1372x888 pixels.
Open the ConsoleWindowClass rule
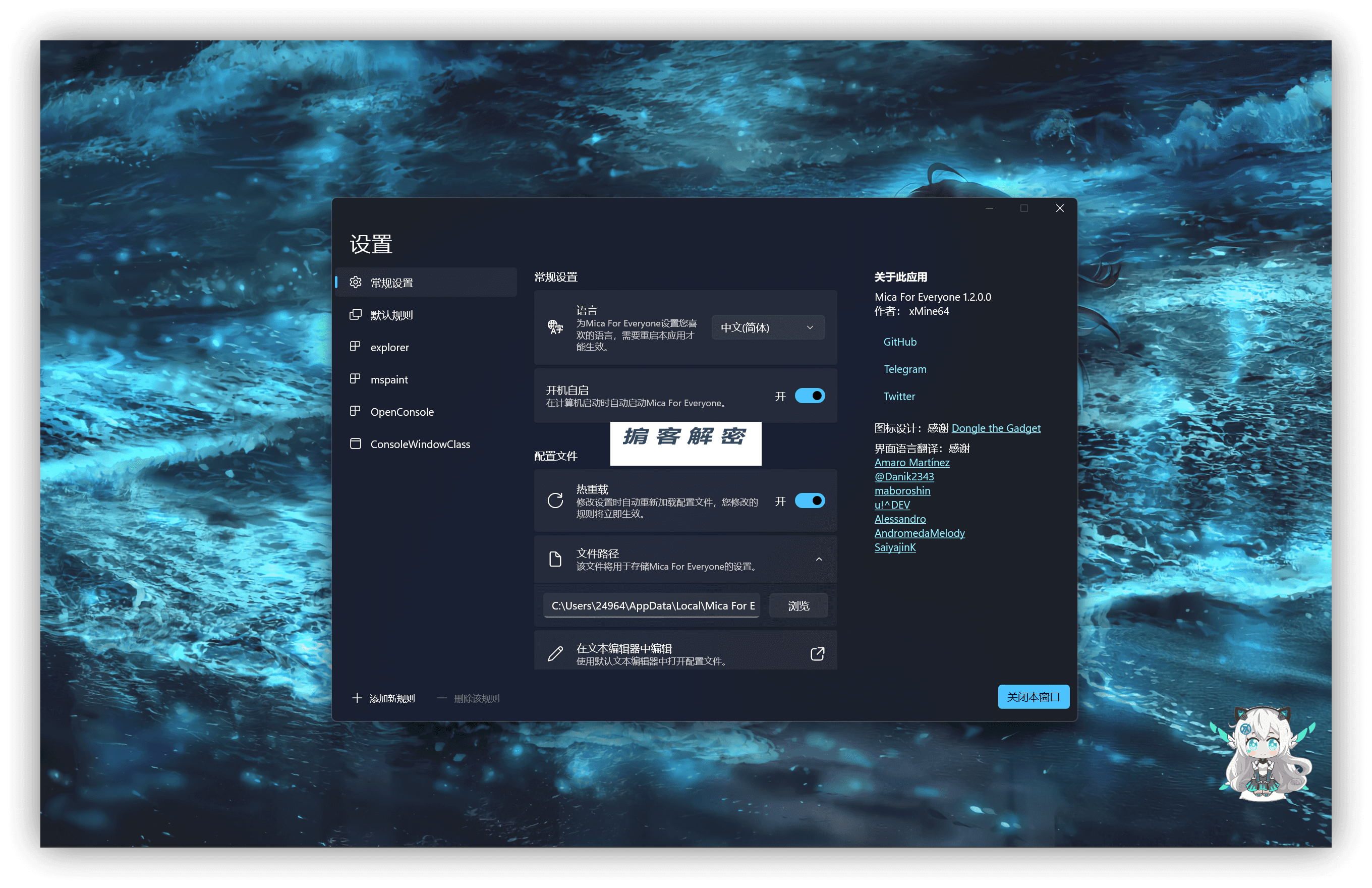pos(426,443)
